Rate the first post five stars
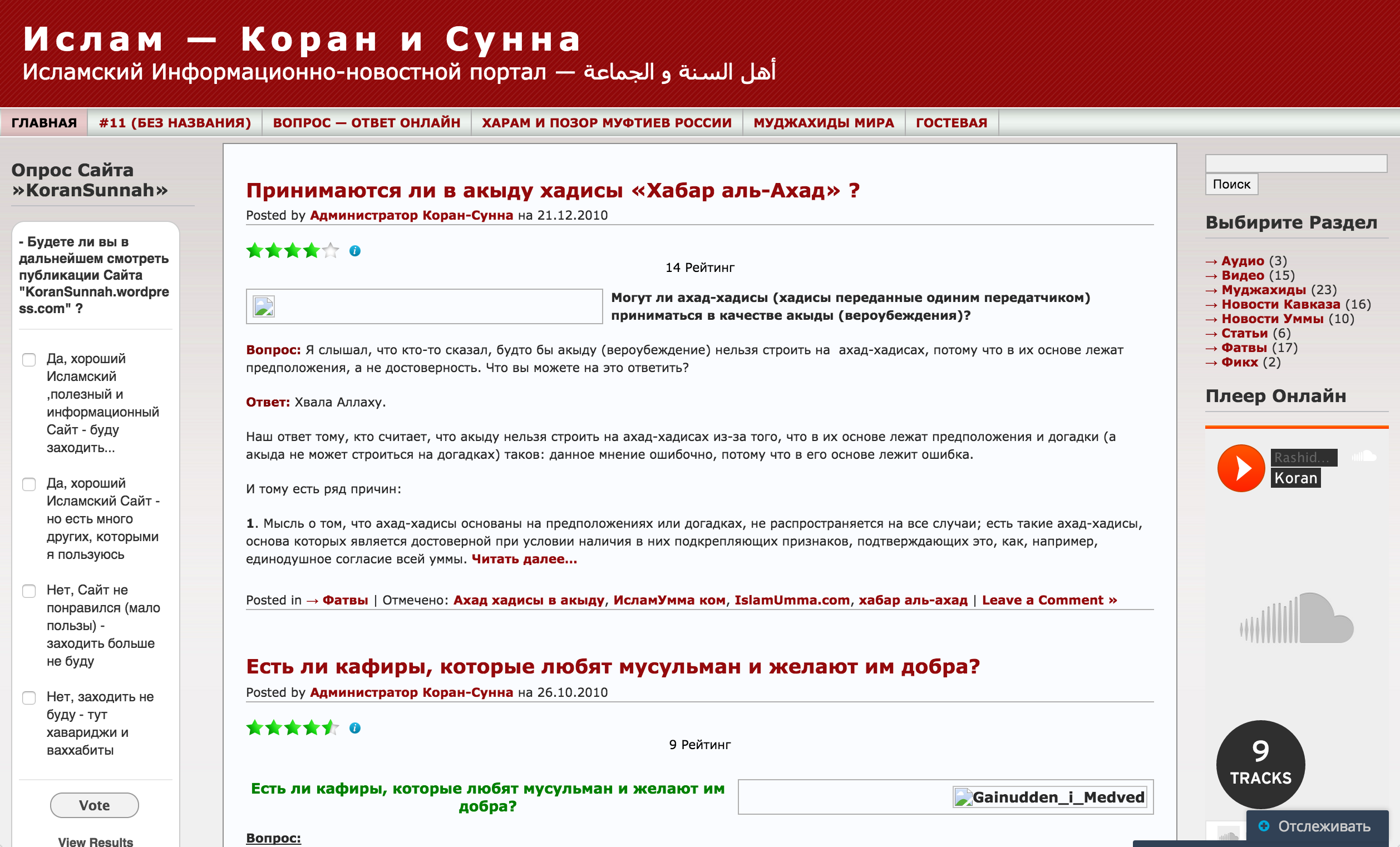This screenshot has width=1400, height=847. tap(330, 250)
